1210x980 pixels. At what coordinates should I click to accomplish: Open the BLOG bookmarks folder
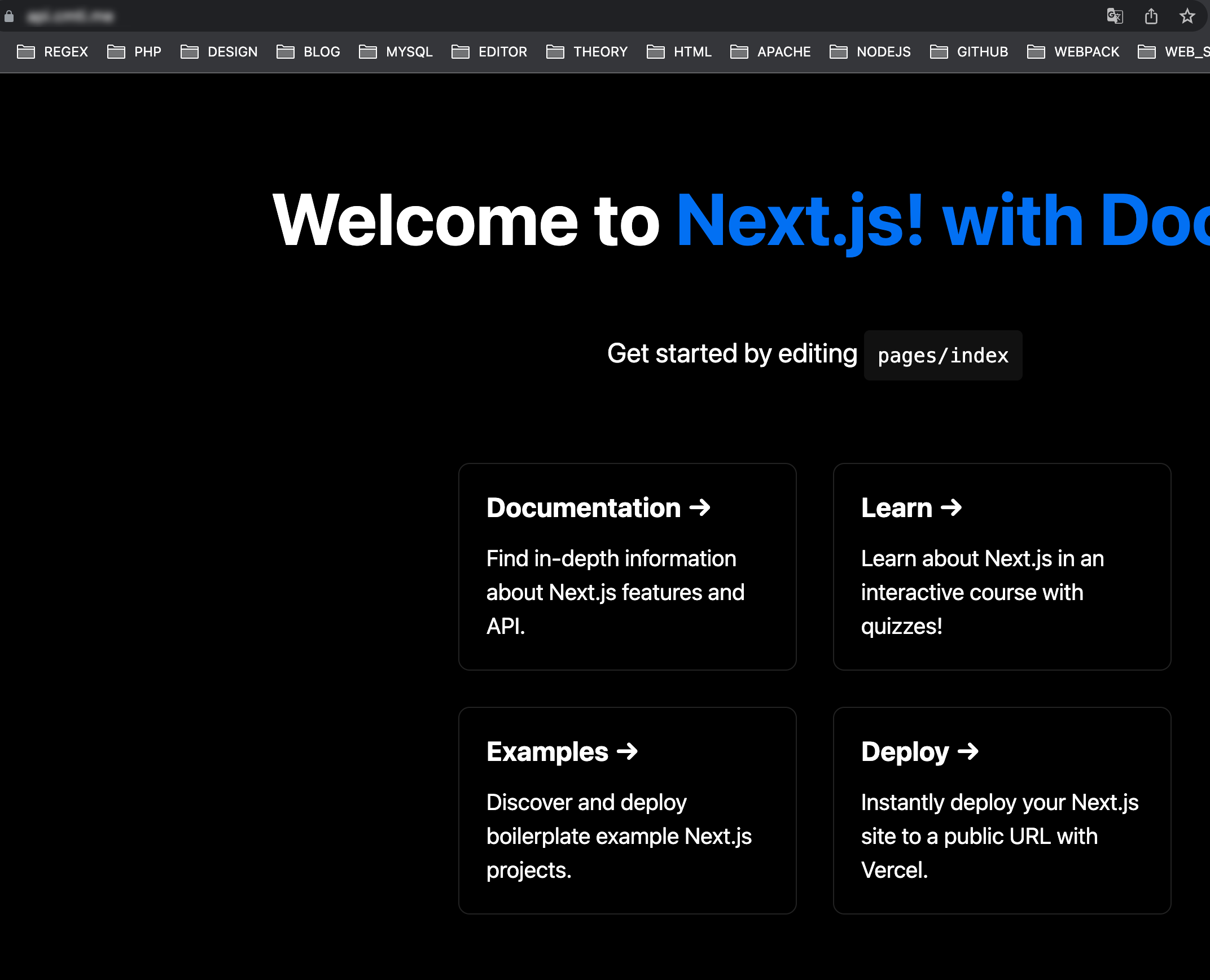pos(308,52)
